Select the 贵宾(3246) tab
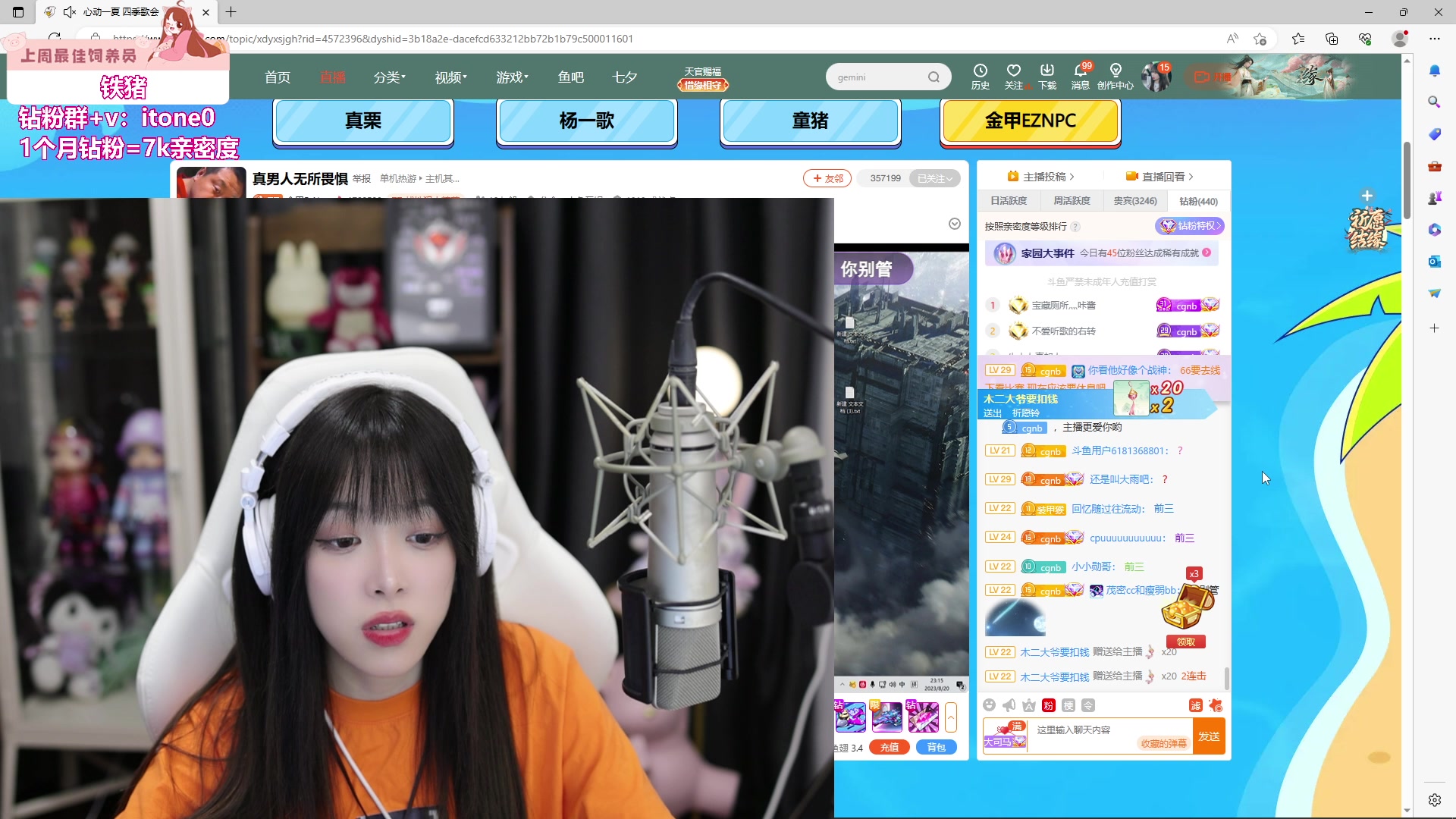Image resolution: width=1456 pixels, height=819 pixels. (x=1134, y=201)
